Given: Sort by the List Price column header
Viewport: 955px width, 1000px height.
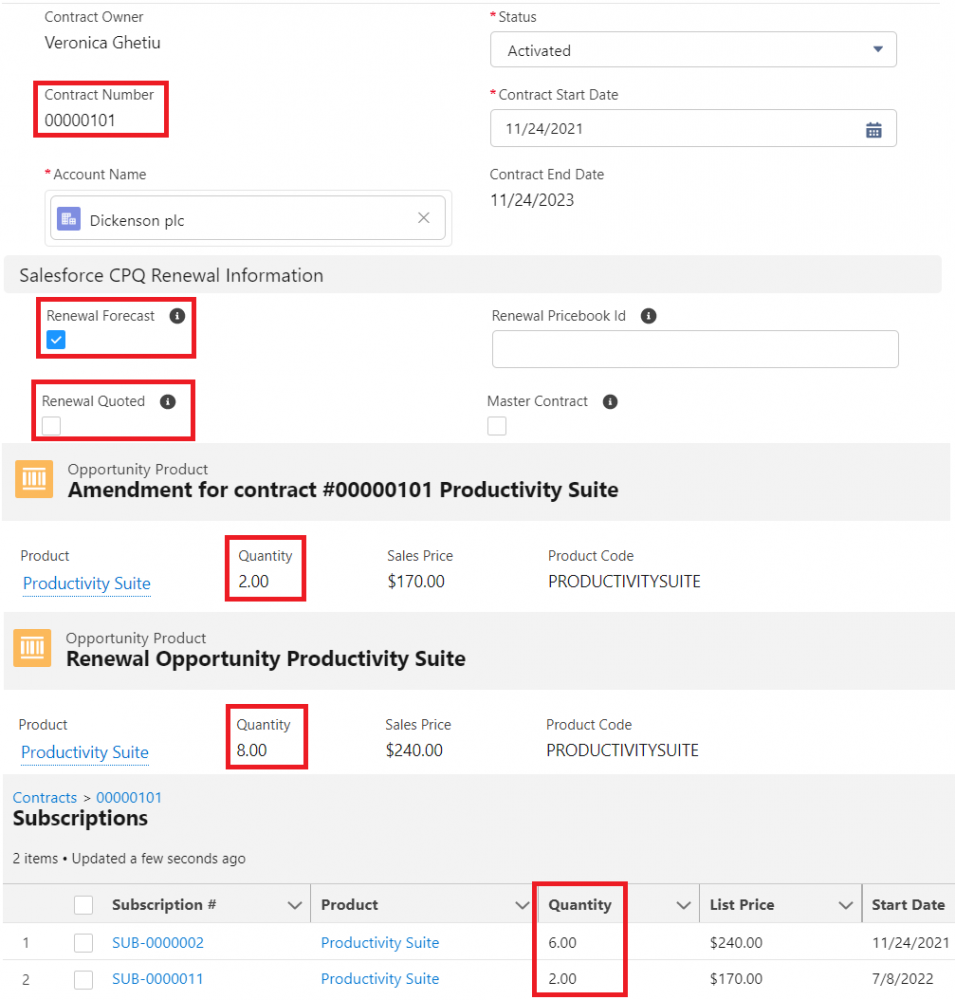Looking at the screenshot, I should [x=742, y=905].
